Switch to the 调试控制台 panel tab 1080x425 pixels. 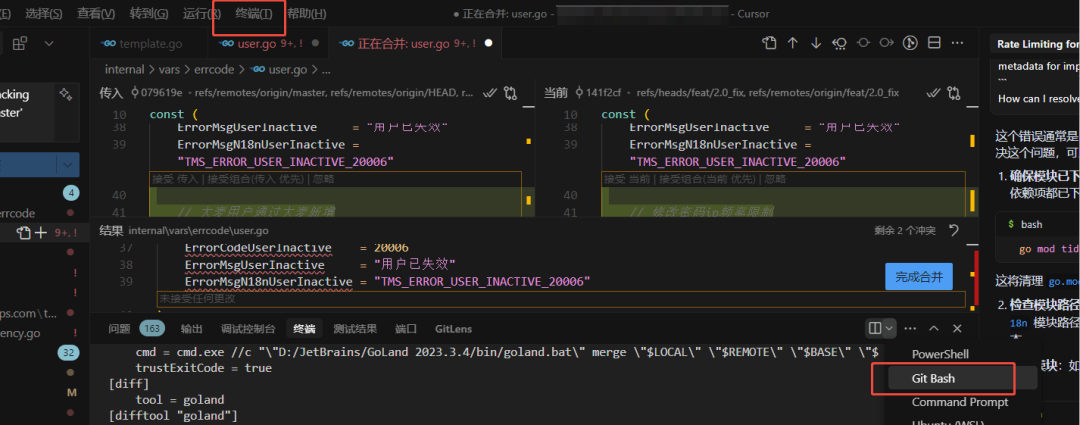pyautogui.click(x=248, y=329)
